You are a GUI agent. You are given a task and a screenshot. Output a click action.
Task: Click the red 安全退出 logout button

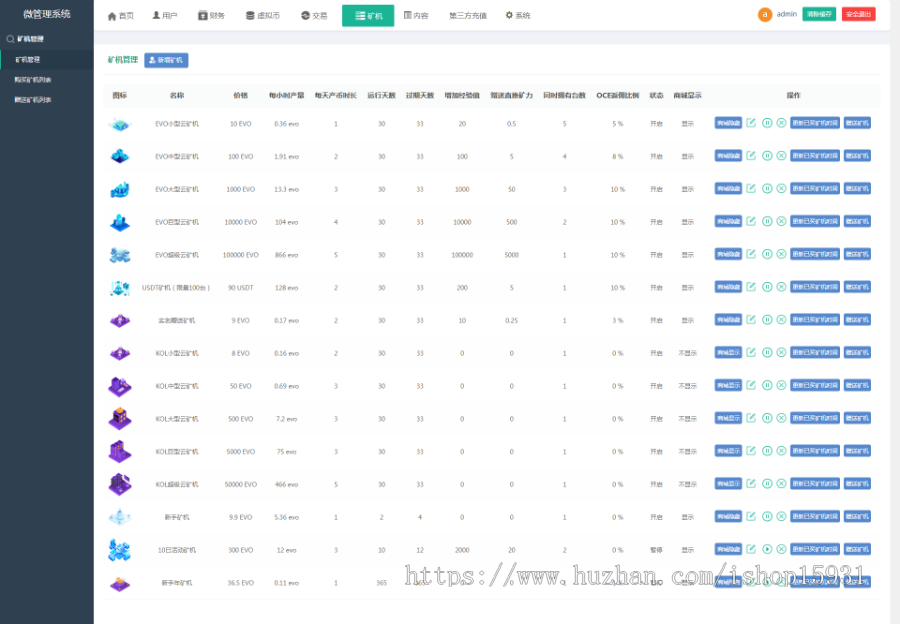click(x=858, y=15)
